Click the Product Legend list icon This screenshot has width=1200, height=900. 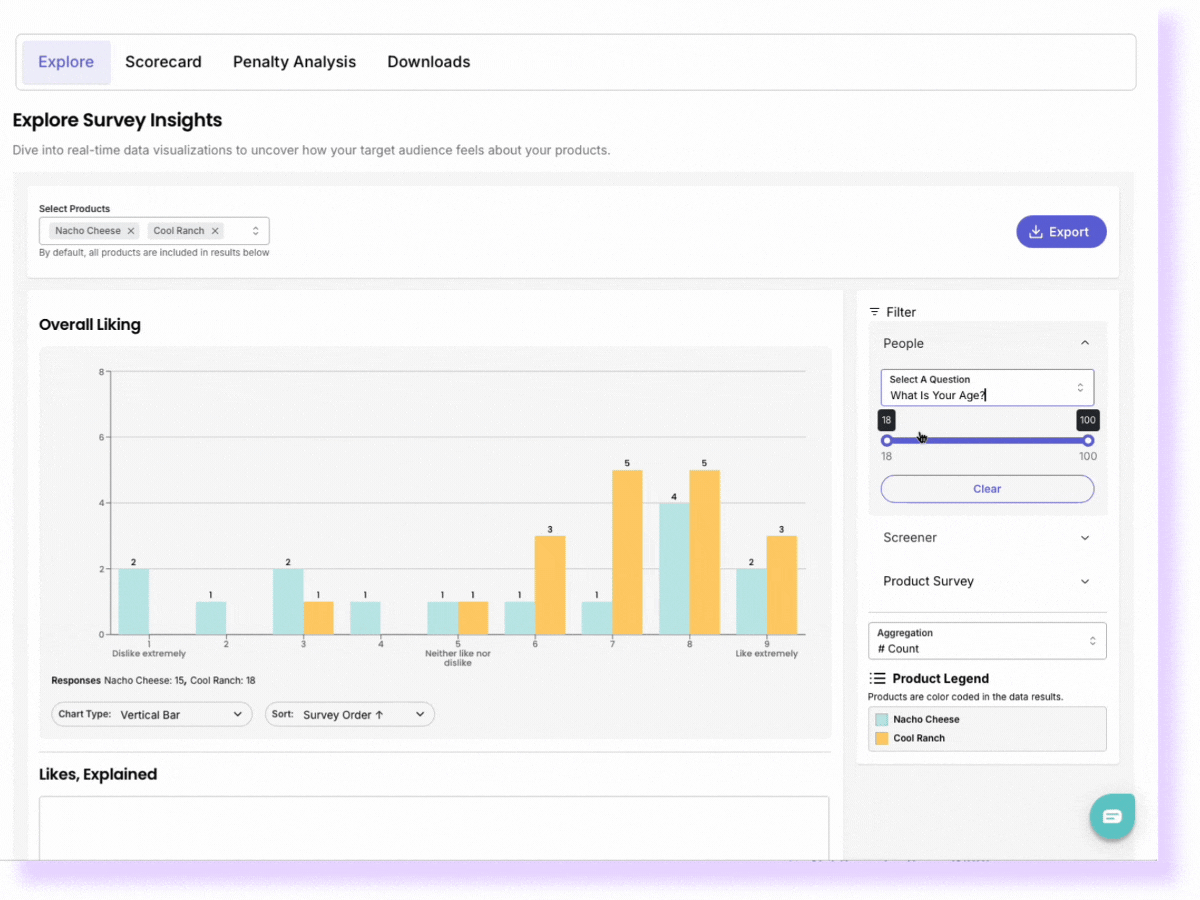point(878,678)
